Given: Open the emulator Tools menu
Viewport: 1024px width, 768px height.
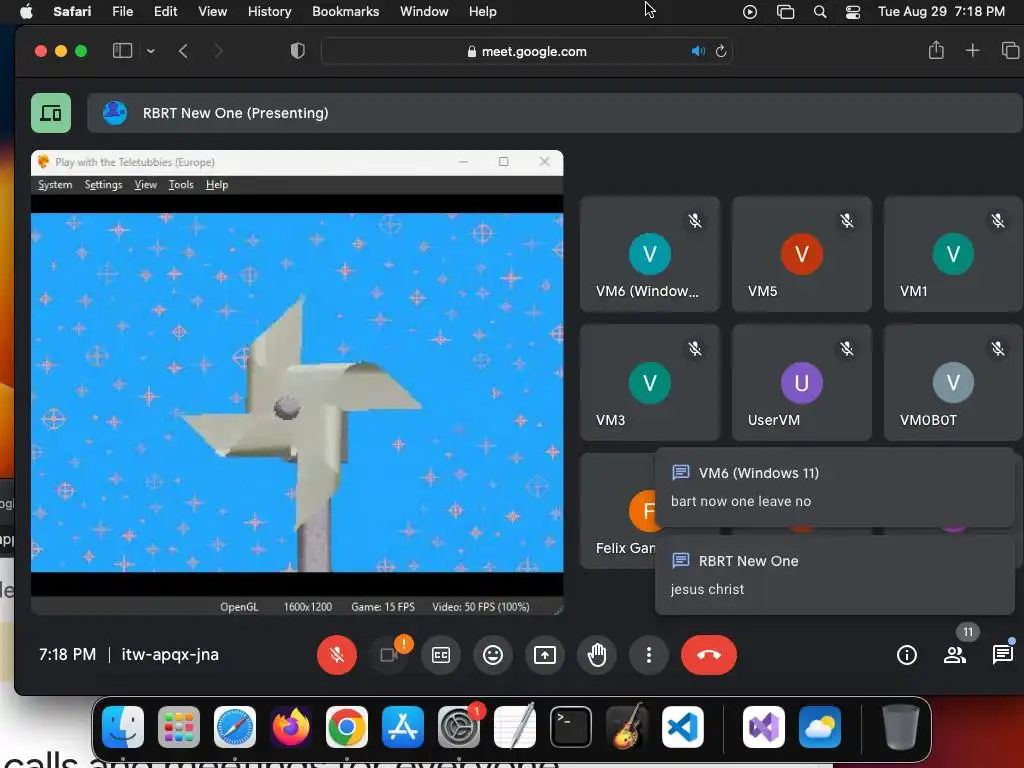Looking at the screenshot, I should 181,185.
